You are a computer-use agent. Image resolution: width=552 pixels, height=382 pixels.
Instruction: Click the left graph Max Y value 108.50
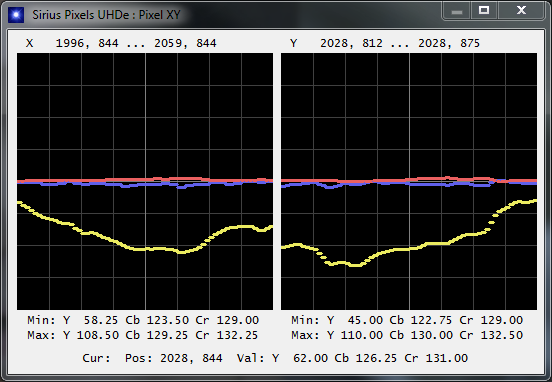98,335
